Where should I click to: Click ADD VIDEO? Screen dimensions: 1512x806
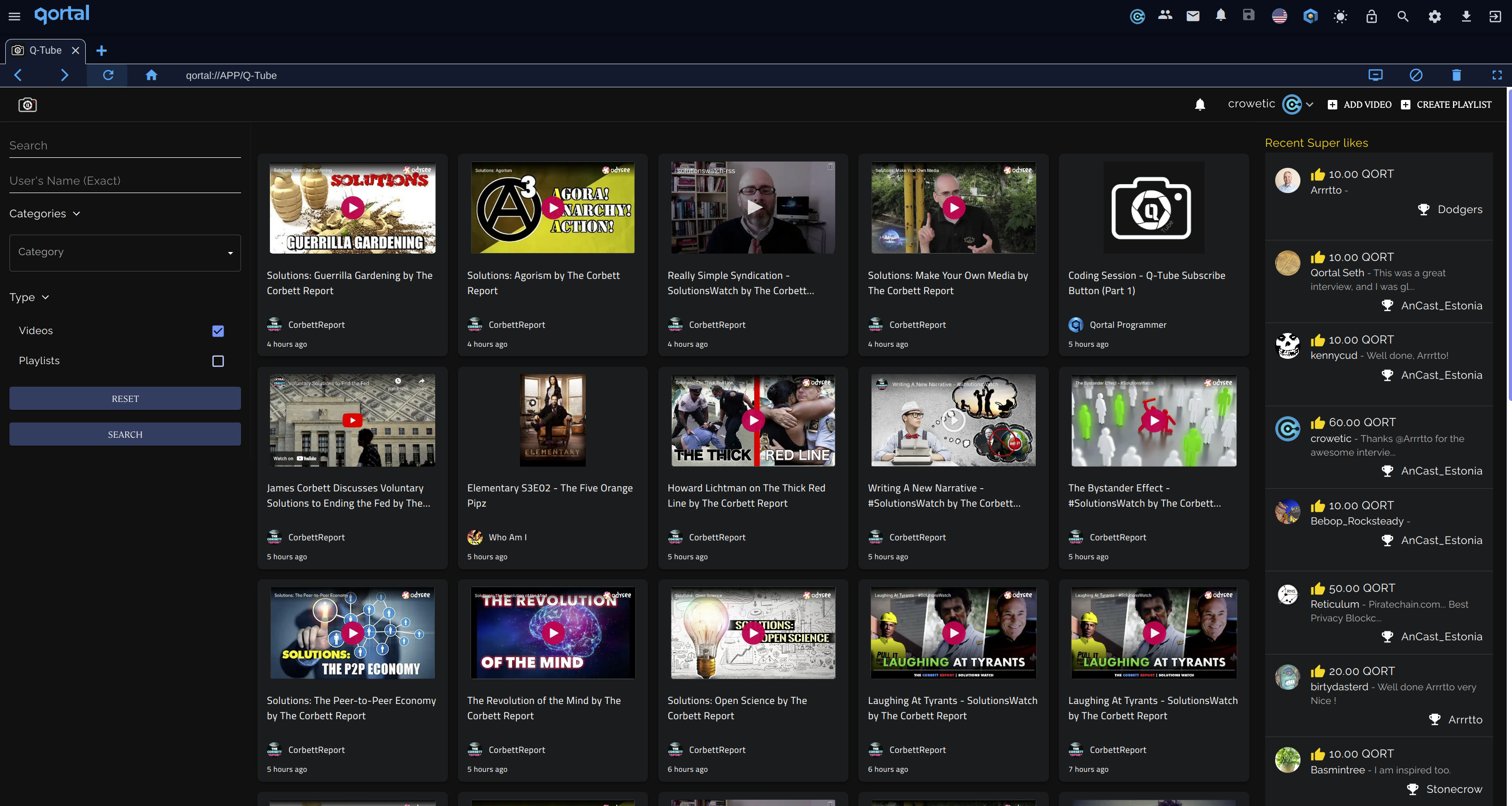[x=1359, y=104]
